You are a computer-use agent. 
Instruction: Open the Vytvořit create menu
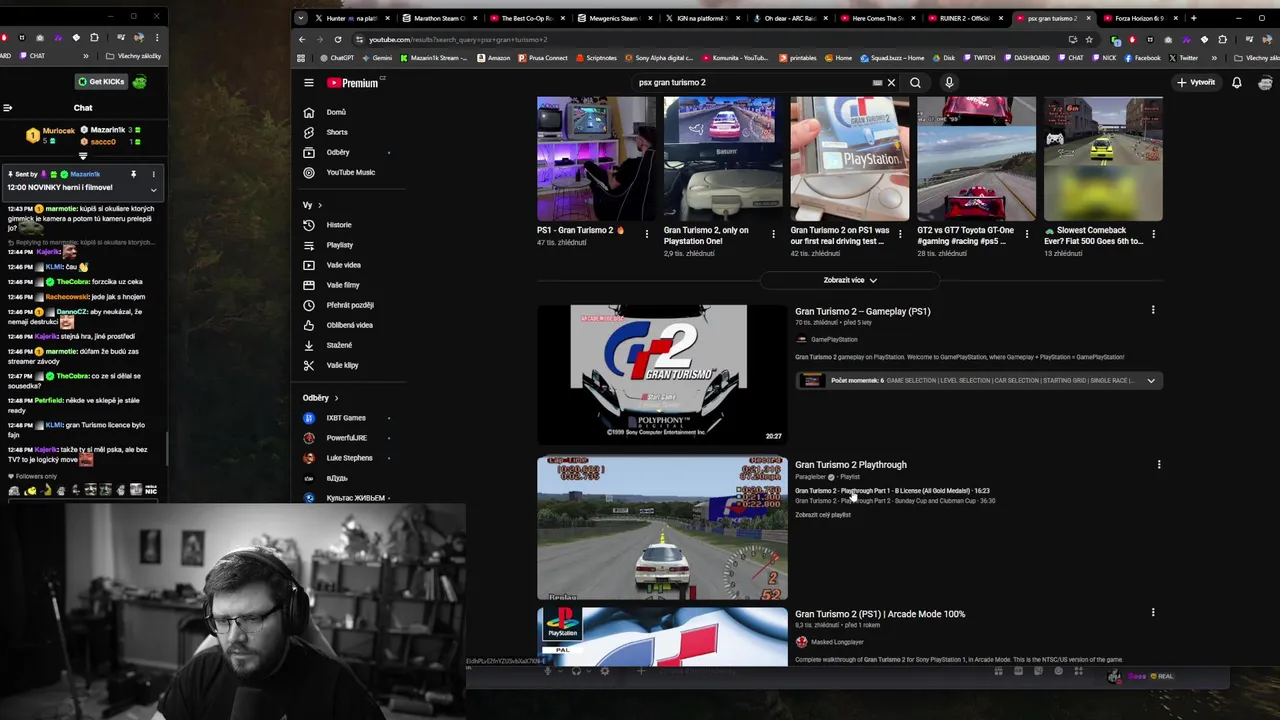point(1196,83)
